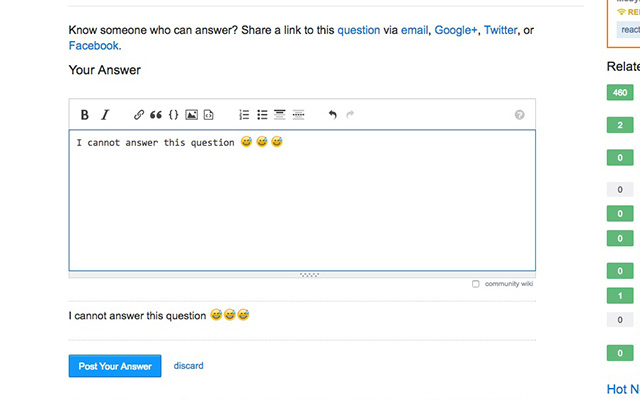Screen dimensions: 640x400
Task: Apply heading formatting in toolbar
Action: pyautogui.click(x=280, y=115)
